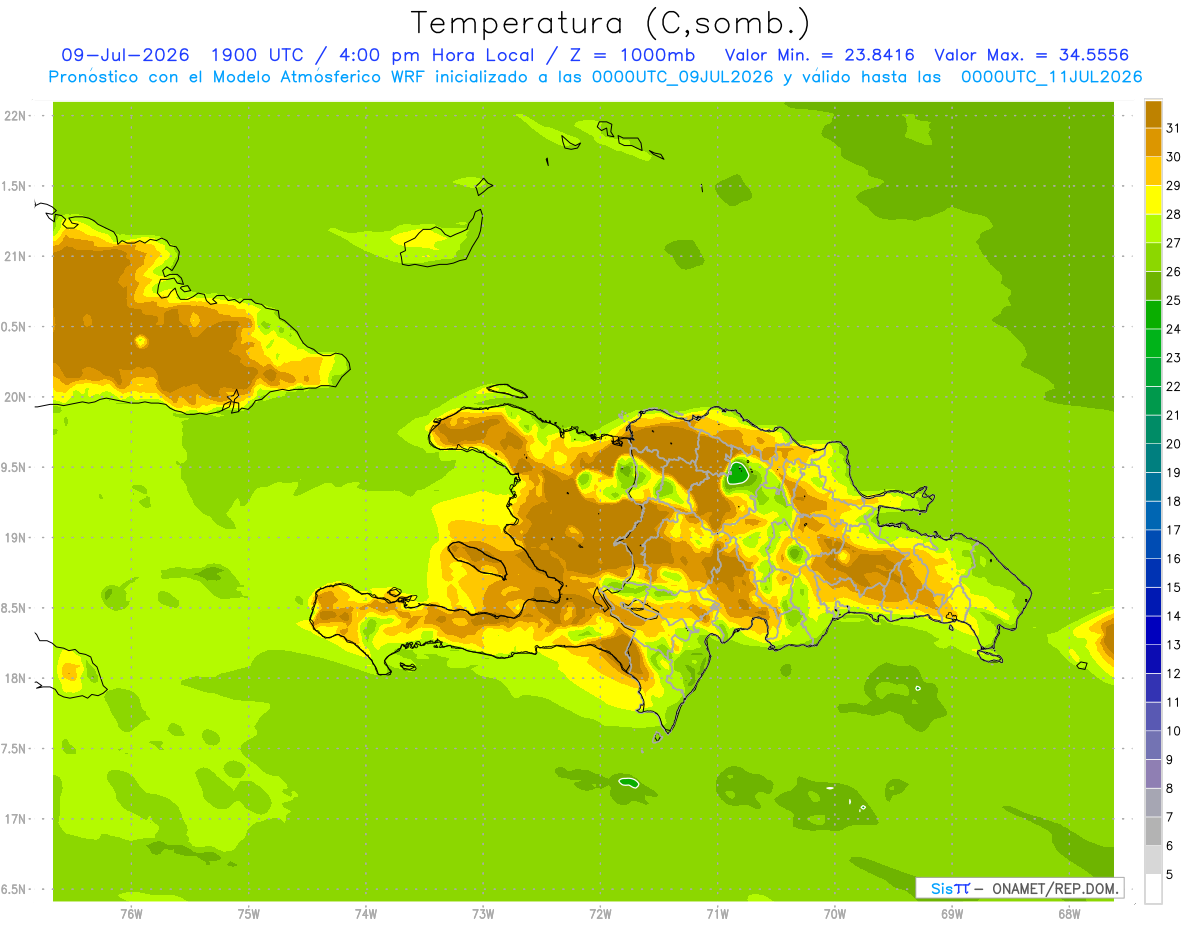This screenshot has width=1200, height=927.
Task: Click the "18N" latitude label
Action: pyautogui.click(x=14, y=678)
